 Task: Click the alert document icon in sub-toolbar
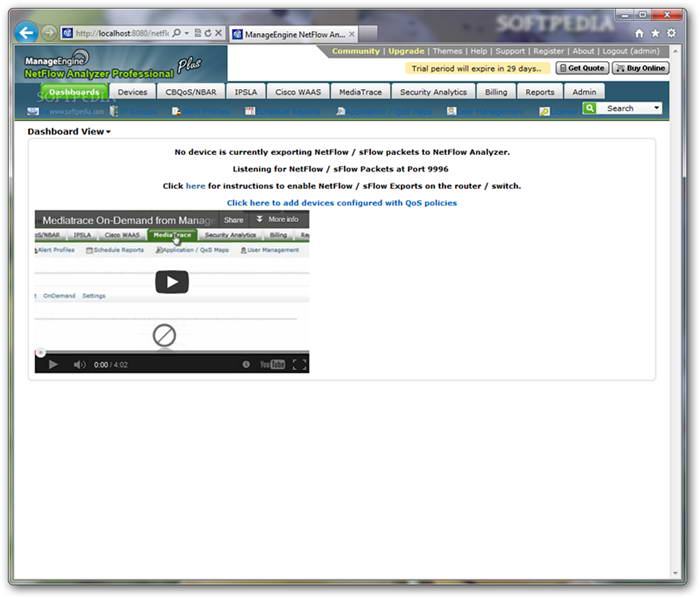point(176,111)
